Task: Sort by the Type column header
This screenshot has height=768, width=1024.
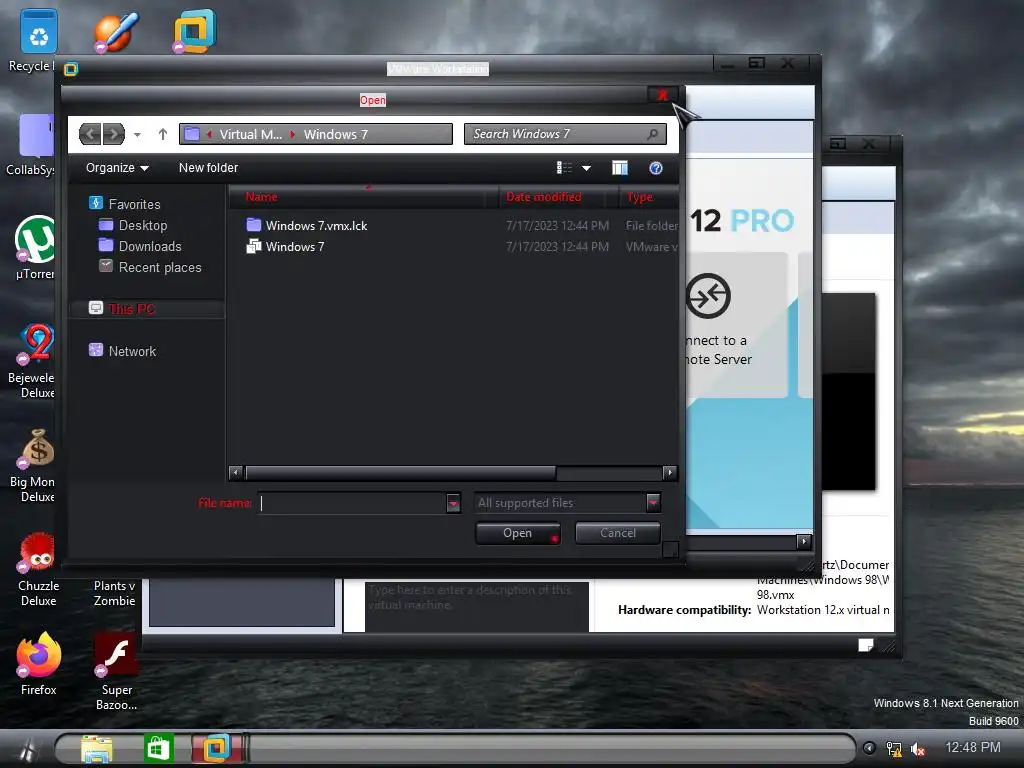Action: click(639, 197)
